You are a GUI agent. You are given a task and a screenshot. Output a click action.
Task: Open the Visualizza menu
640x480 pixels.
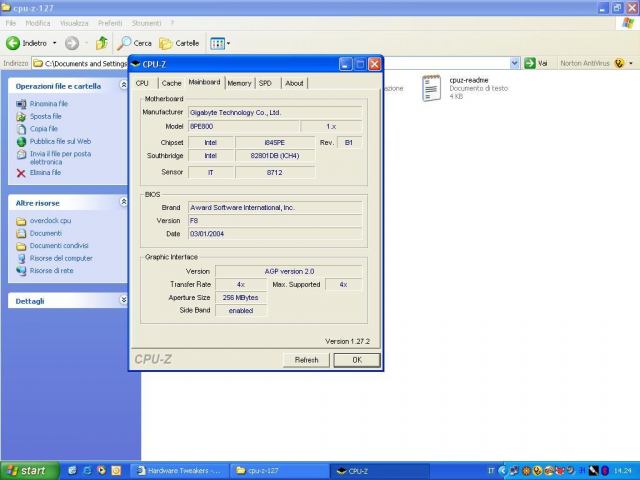(74, 23)
